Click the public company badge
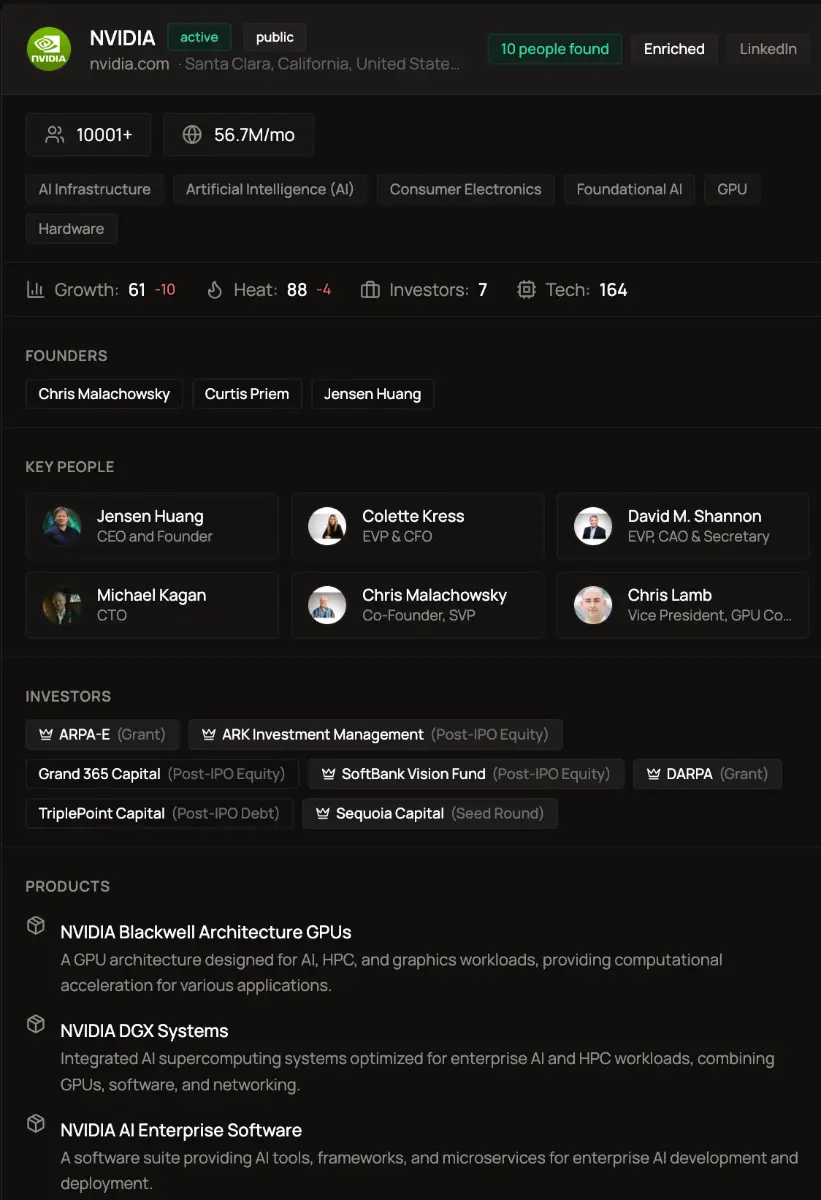Viewport: 821px width, 1200px height. coord(274,37)
